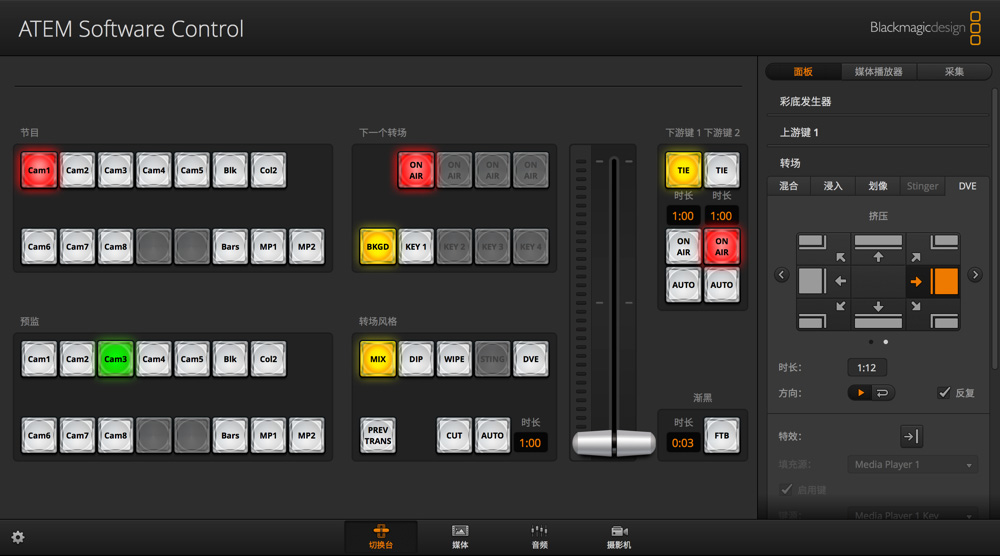1000x556 pixels.
Task: Open the settings gear icon
Action: pos(18,537)
